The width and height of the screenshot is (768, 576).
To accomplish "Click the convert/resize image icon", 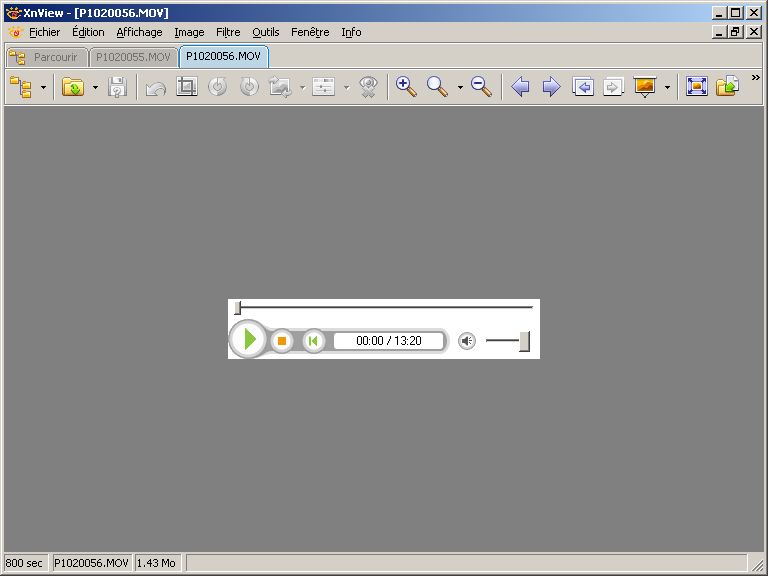I will (280, 87).
